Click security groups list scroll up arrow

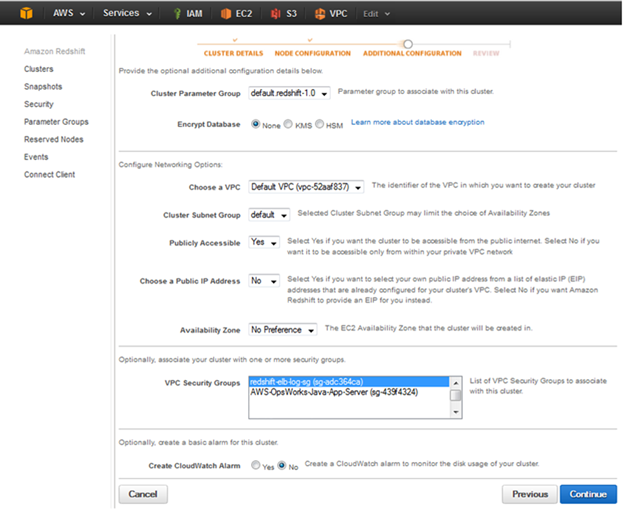[456, 383]
